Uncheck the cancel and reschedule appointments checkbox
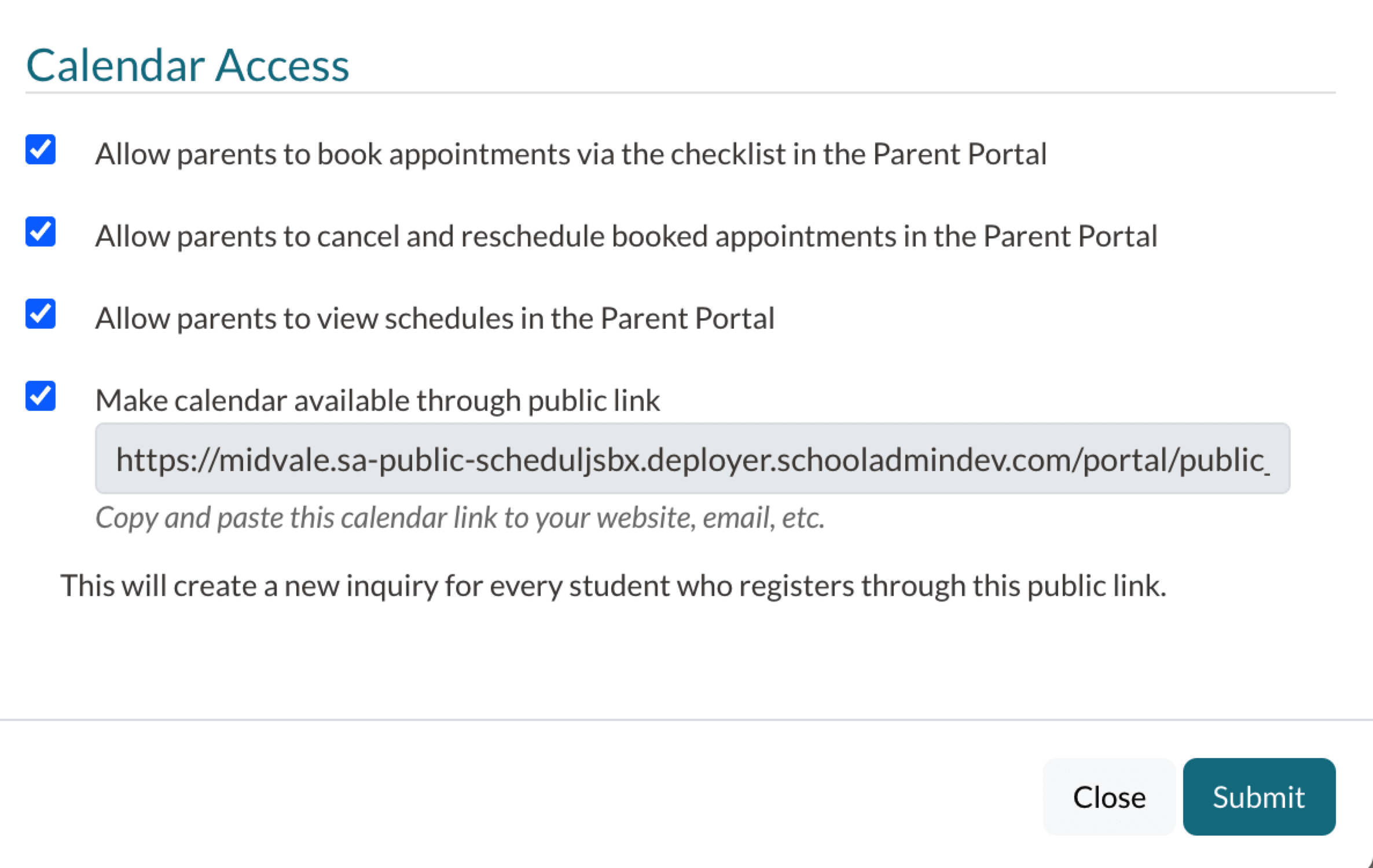 41,232
